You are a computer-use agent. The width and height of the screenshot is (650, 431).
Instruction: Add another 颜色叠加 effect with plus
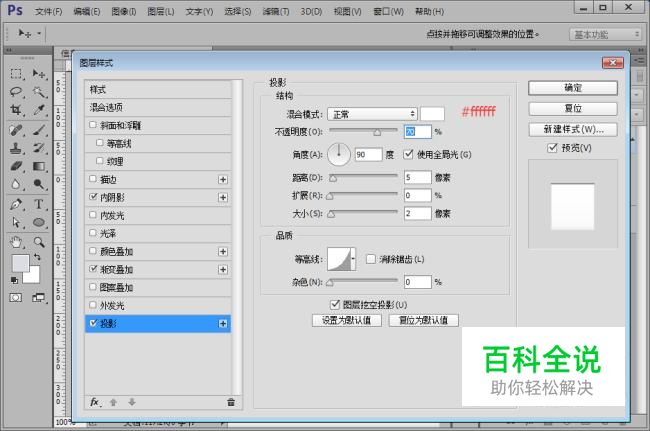pyautogui.click(x=223, y=252)
